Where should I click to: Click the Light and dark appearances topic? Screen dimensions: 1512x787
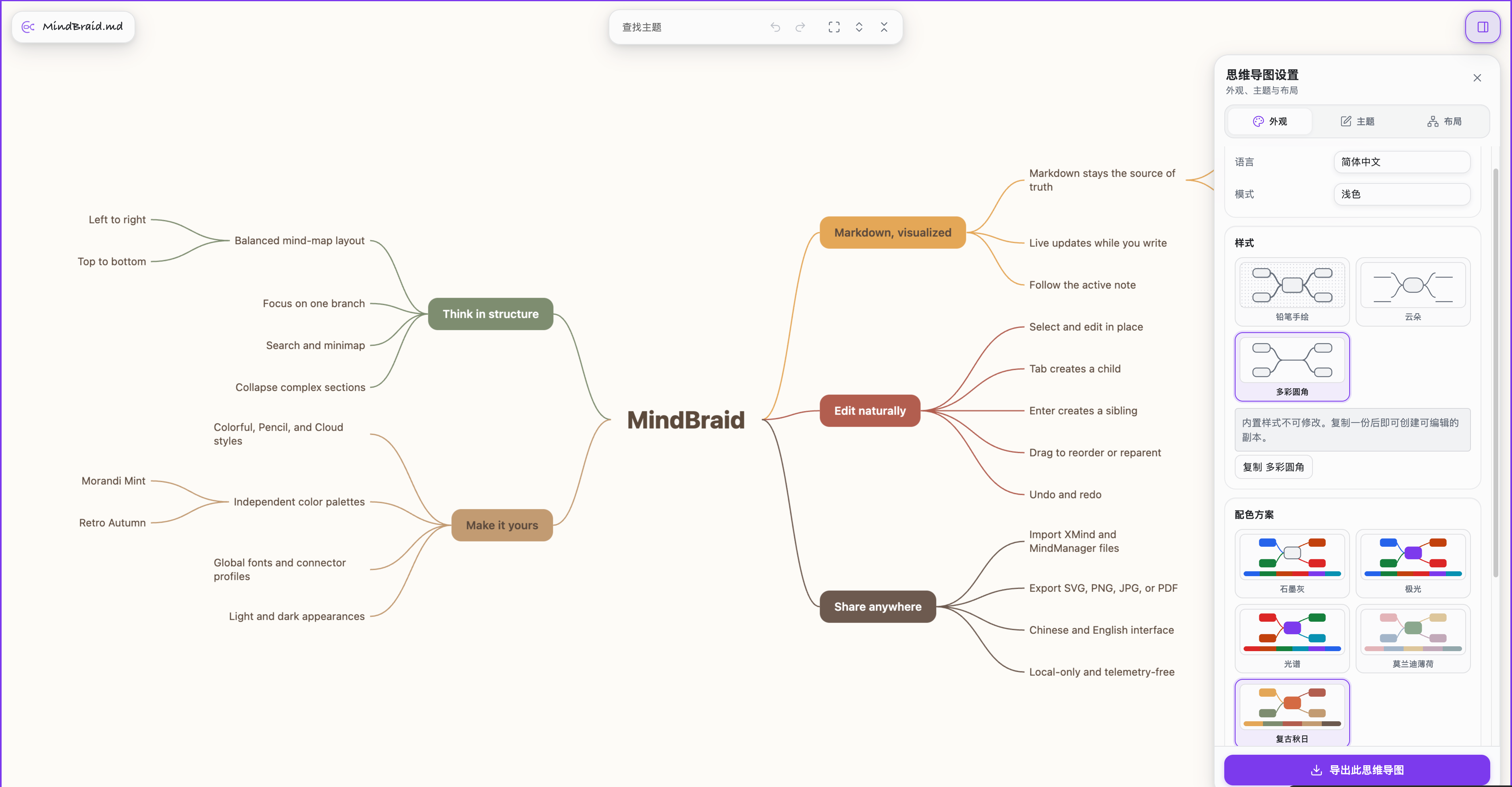(297, 616)
